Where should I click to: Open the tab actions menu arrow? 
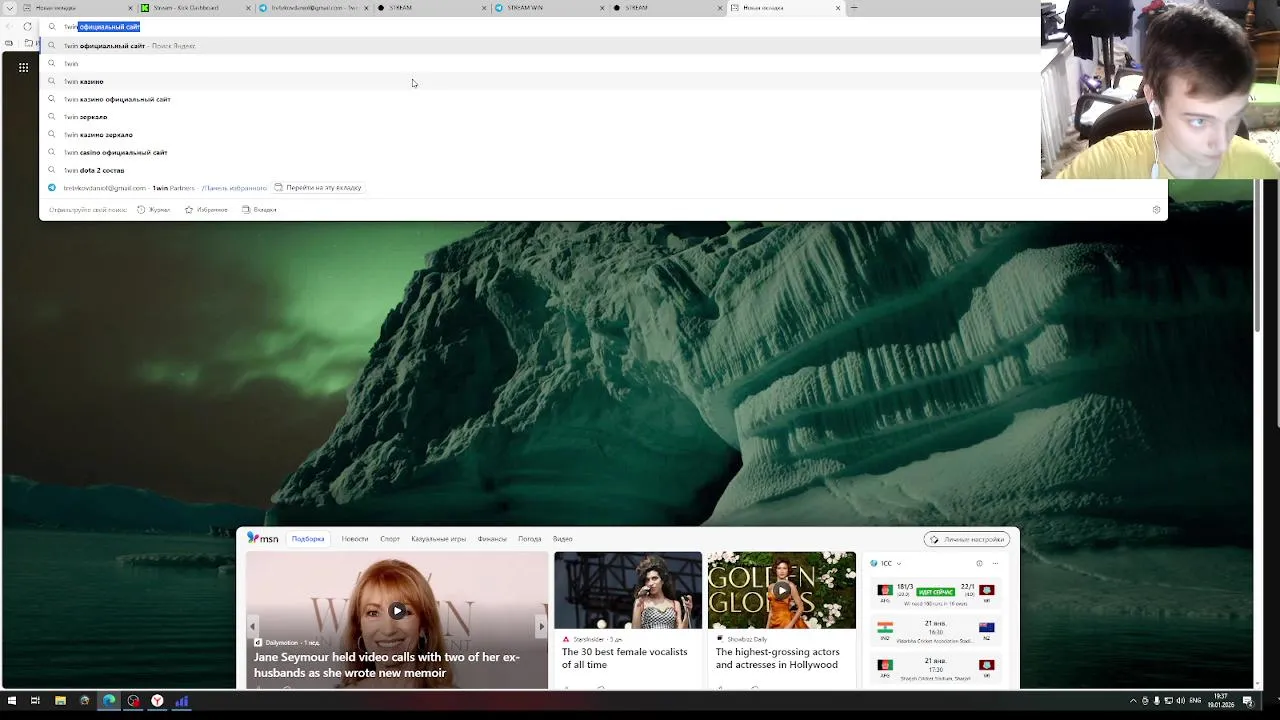pos(11,7)
